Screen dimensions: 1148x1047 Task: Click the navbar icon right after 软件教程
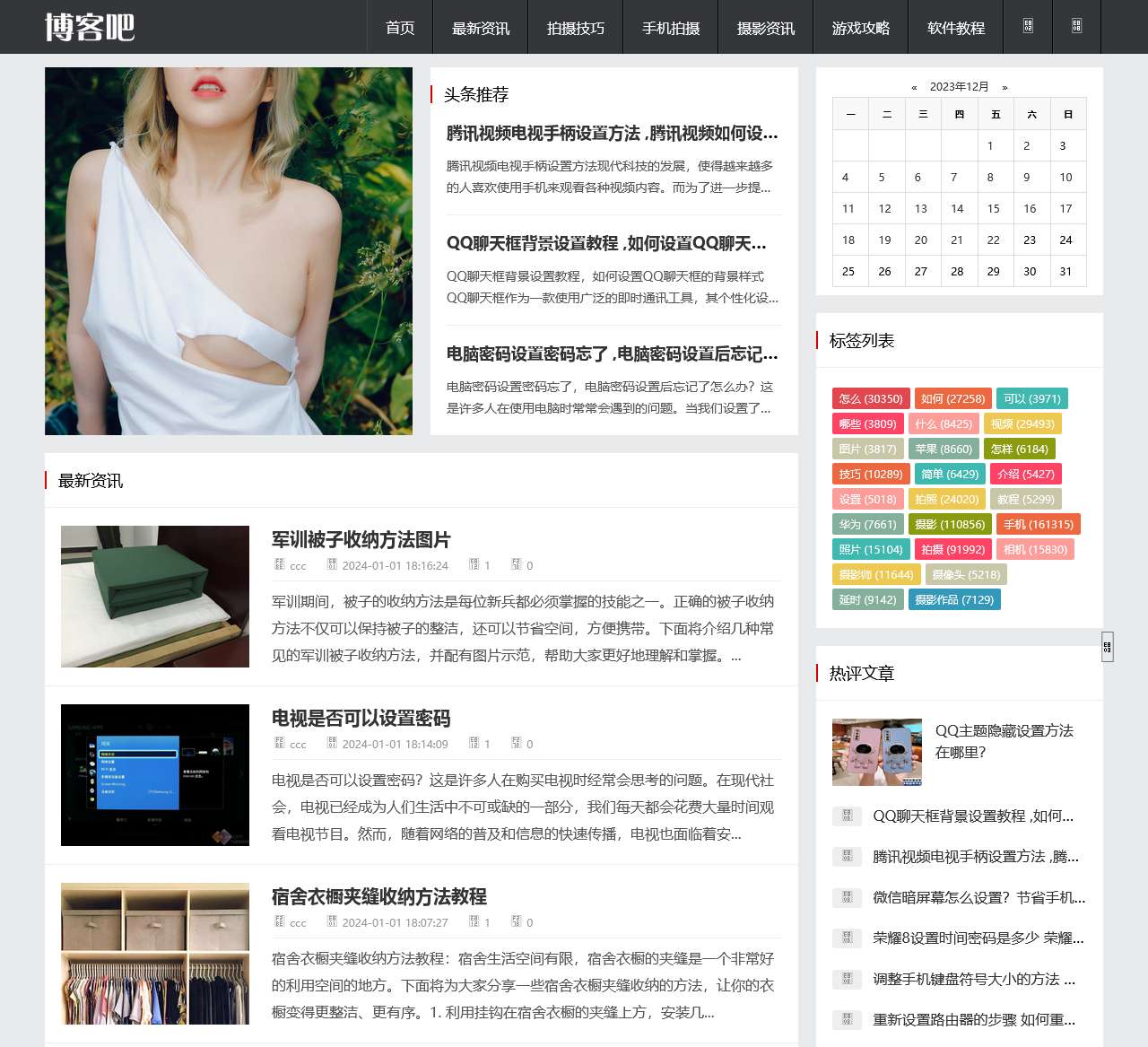(x=1028, y=26)
